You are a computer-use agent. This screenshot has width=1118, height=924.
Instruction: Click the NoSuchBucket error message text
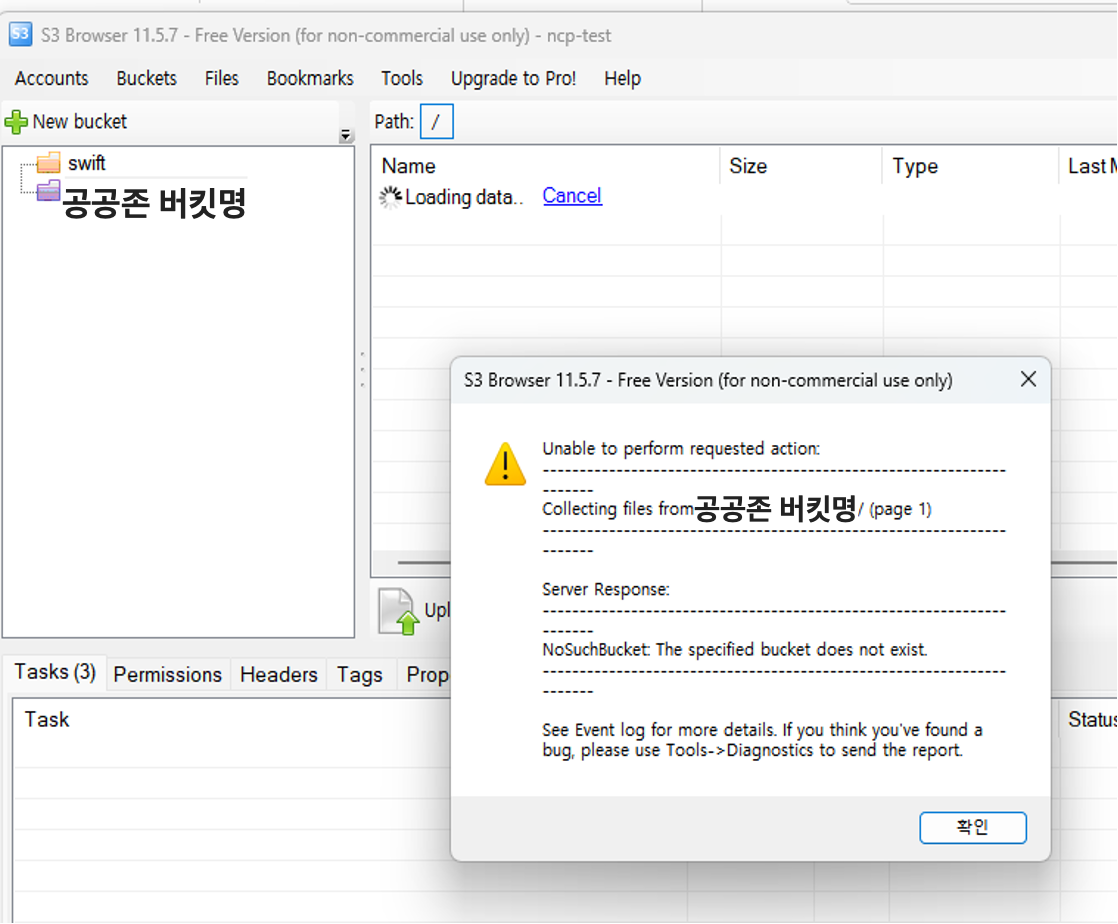pos(734,650)
